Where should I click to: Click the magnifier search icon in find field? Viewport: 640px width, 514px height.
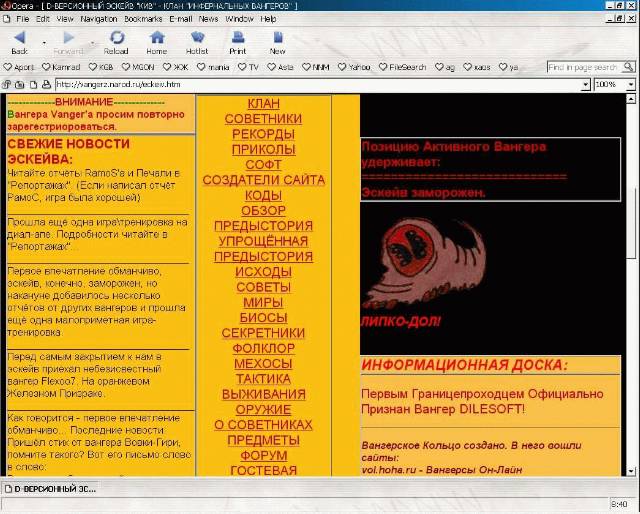point(628,67)
